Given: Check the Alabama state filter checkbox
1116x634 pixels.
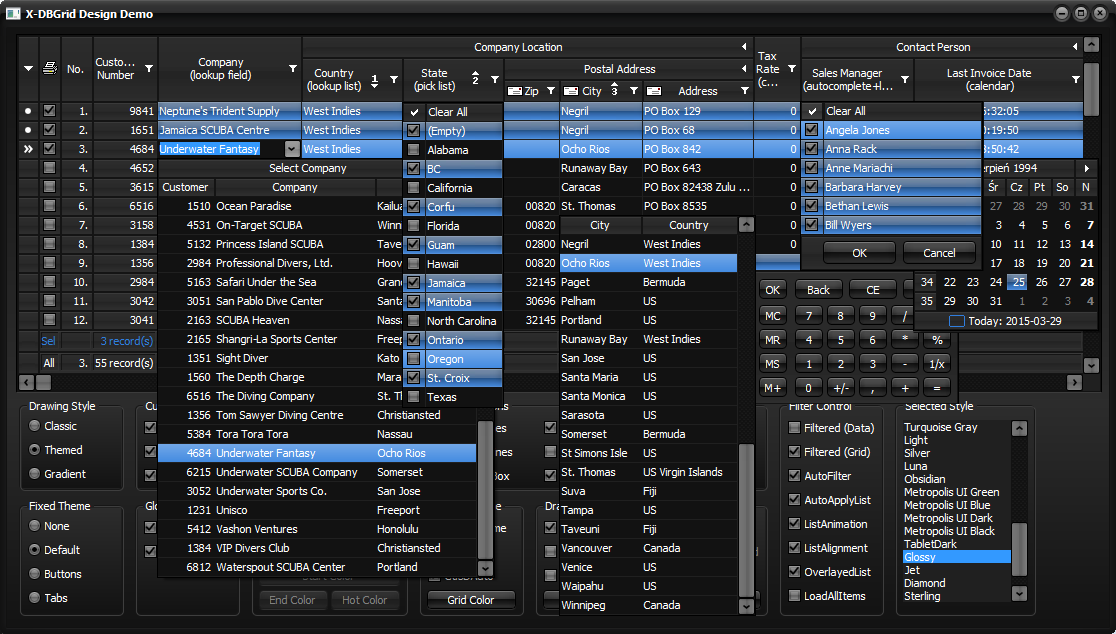Looking at the screenshot, I should [x=414, y=150].
